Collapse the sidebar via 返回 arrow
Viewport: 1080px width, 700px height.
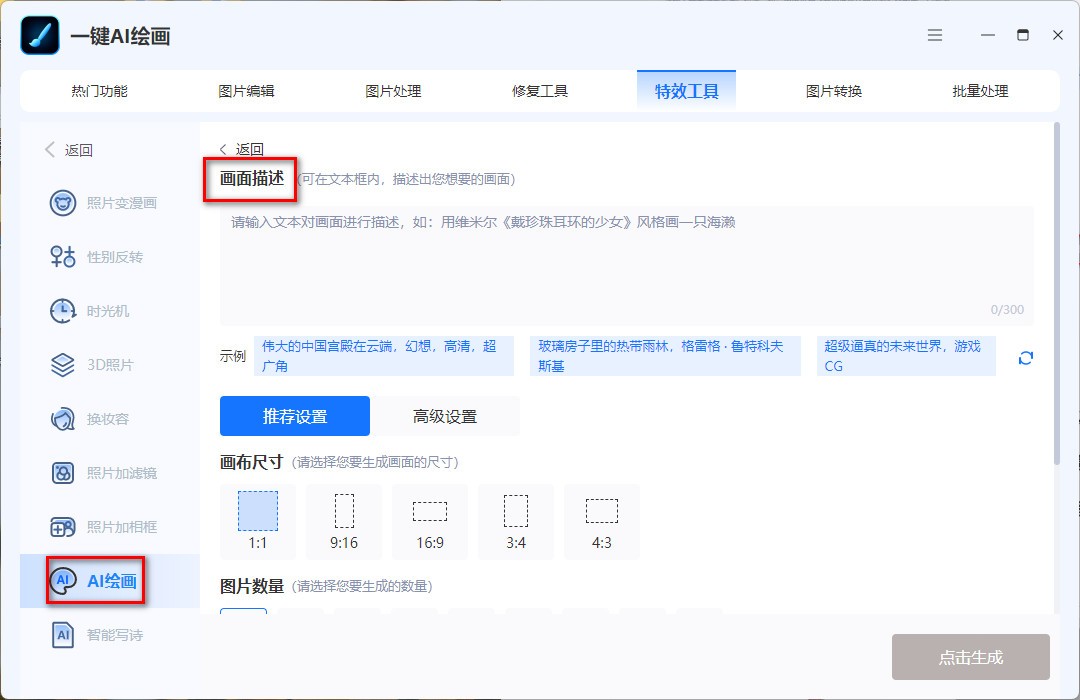tap(70, 149)
